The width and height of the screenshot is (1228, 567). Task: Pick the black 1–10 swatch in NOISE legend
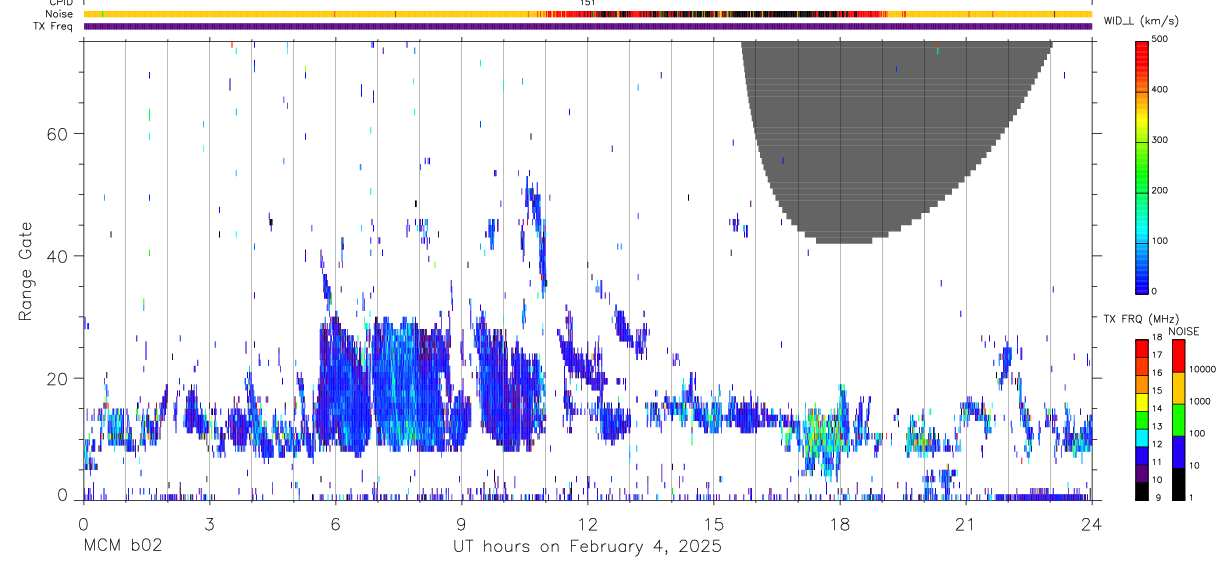(1178, 484)
